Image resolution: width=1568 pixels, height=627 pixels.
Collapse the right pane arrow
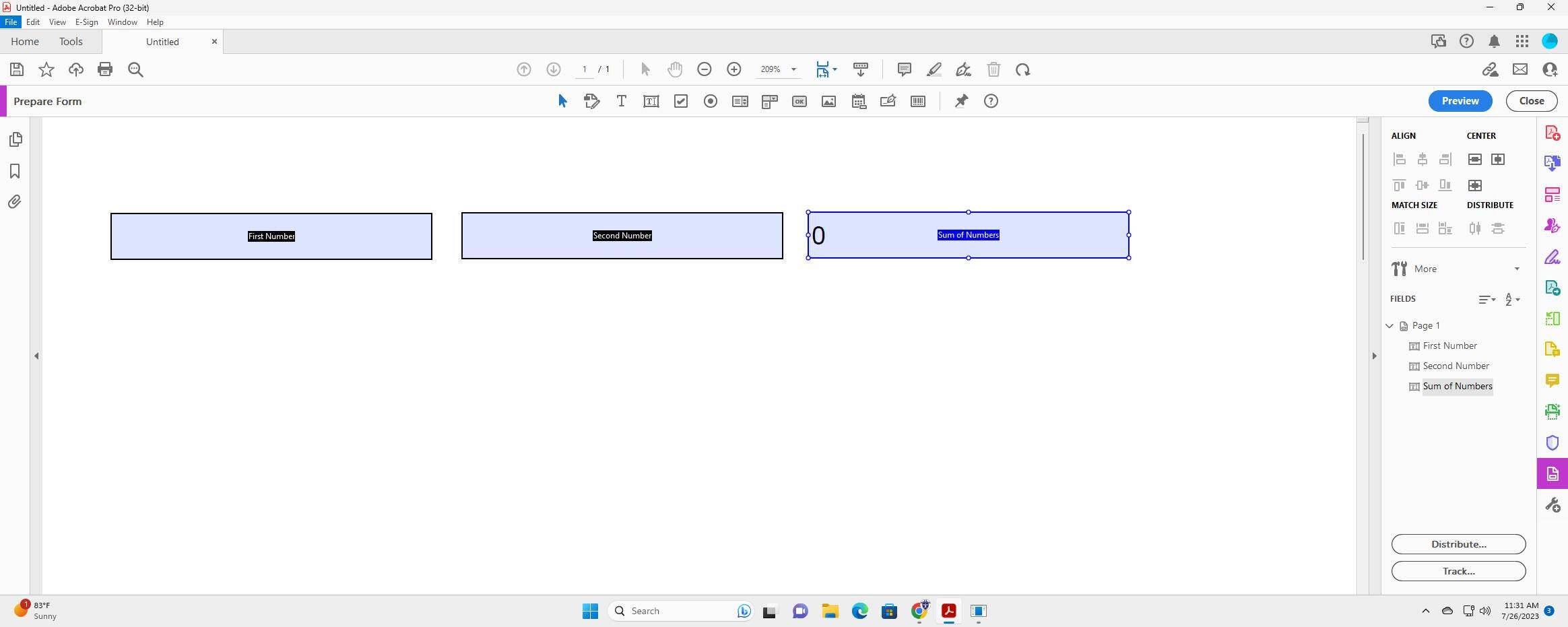click(x=1375, y=356)
